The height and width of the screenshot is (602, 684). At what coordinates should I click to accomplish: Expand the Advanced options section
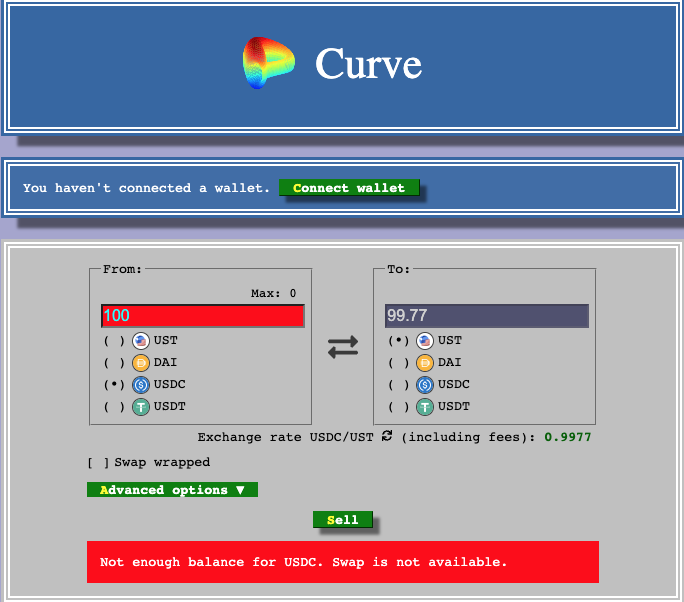coord(172,490)
